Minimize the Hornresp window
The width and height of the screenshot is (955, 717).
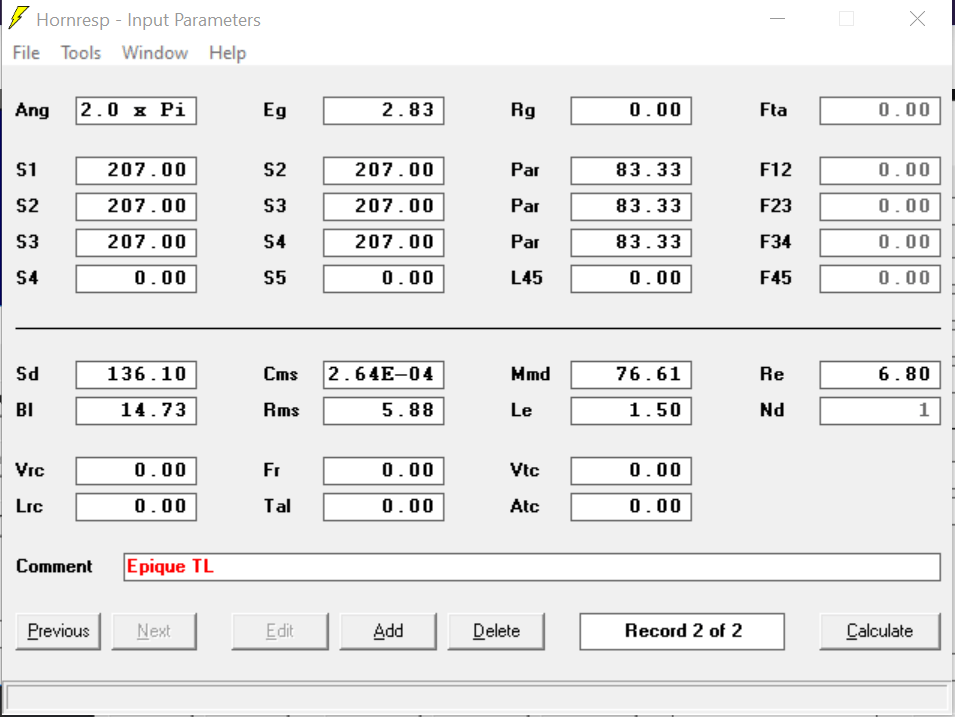coord(777,19)
